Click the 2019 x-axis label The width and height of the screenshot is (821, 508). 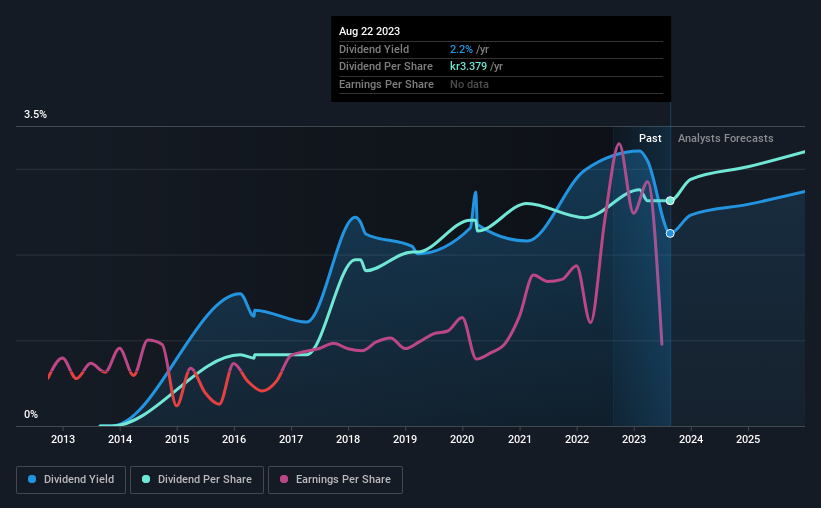click(405, 439)
